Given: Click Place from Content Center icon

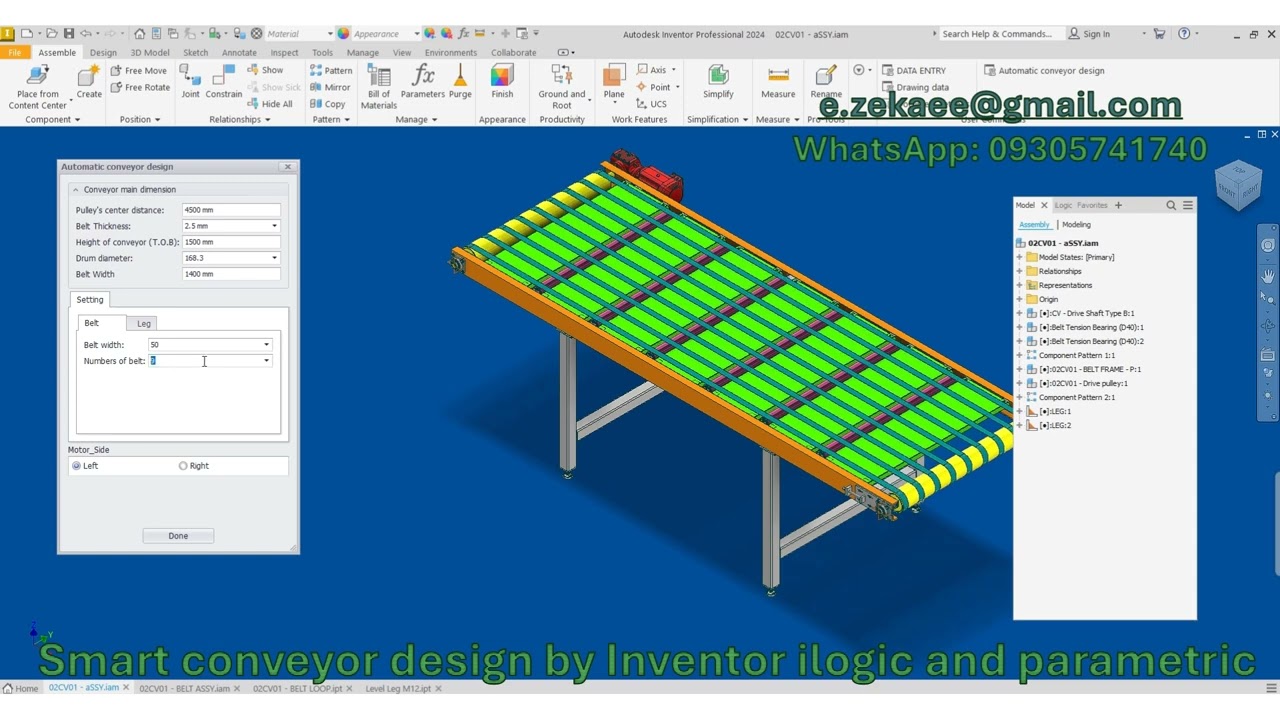Looking at the screenshot, I should 38,77.
